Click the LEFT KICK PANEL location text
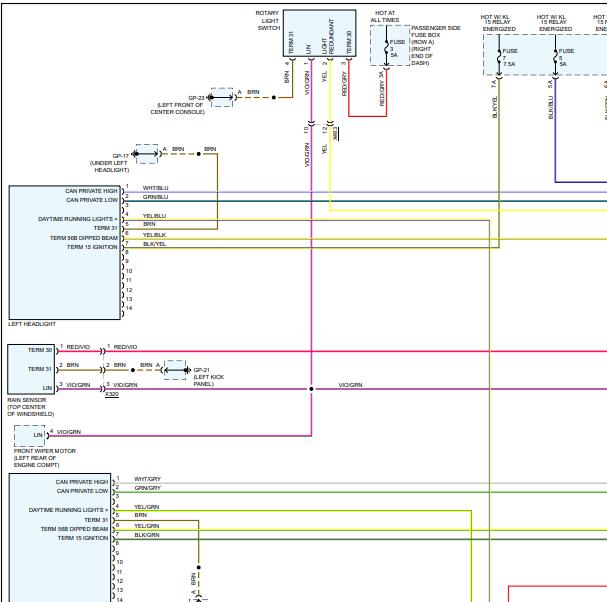 [x=208, y=380]
